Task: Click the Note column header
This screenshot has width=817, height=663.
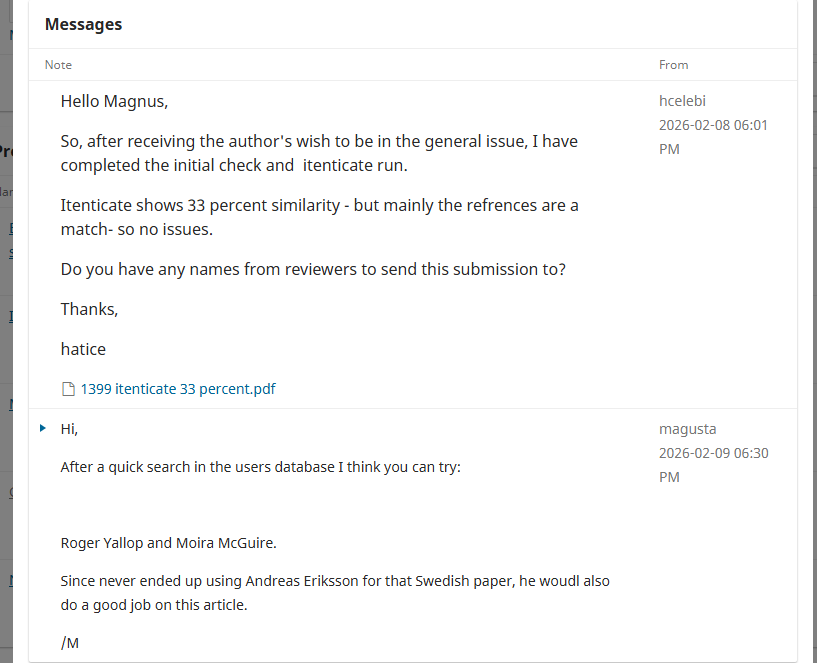Action: coord(59,65)
